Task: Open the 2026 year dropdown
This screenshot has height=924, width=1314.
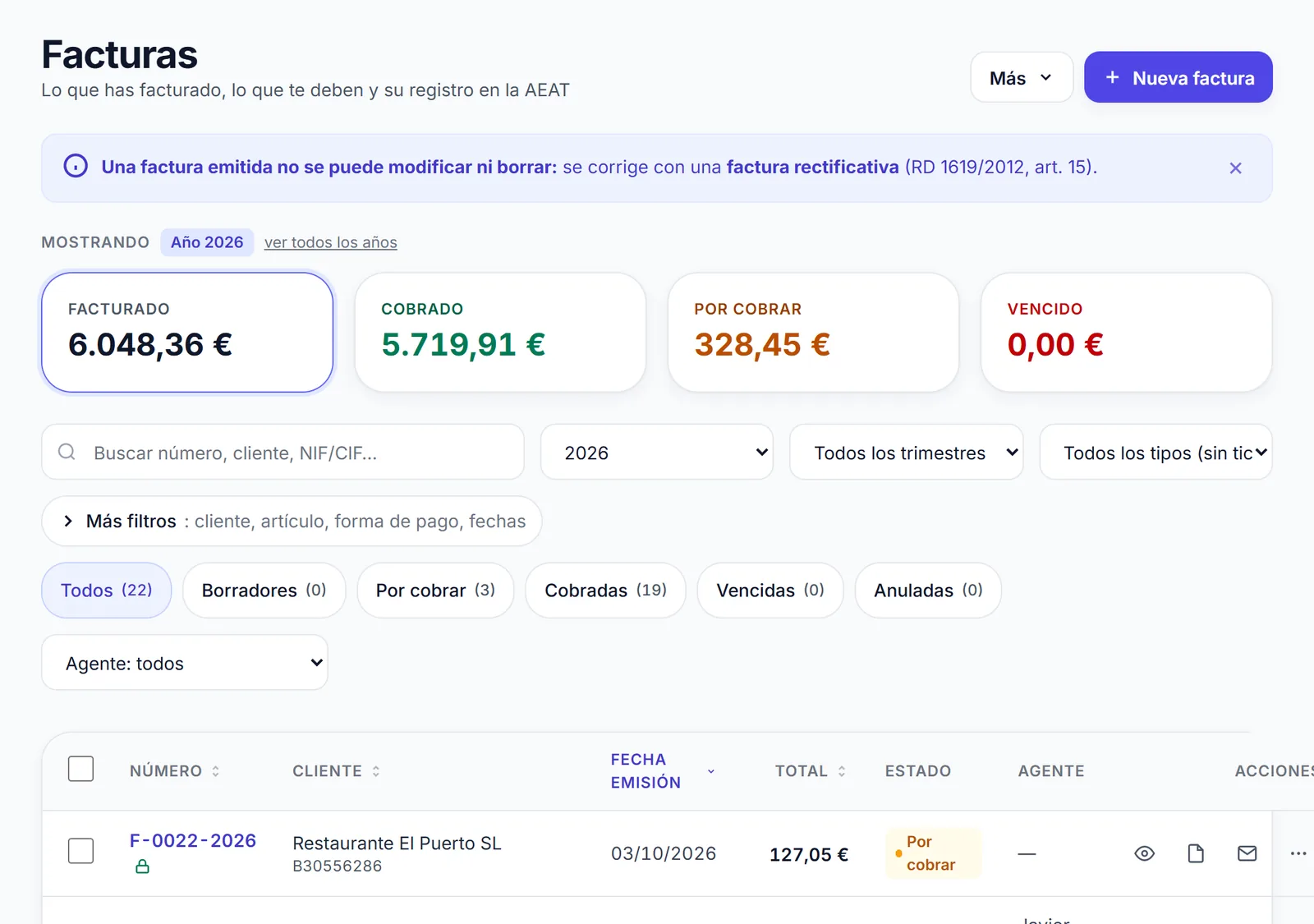Action: pyautogui.click(x=657, y=452)
